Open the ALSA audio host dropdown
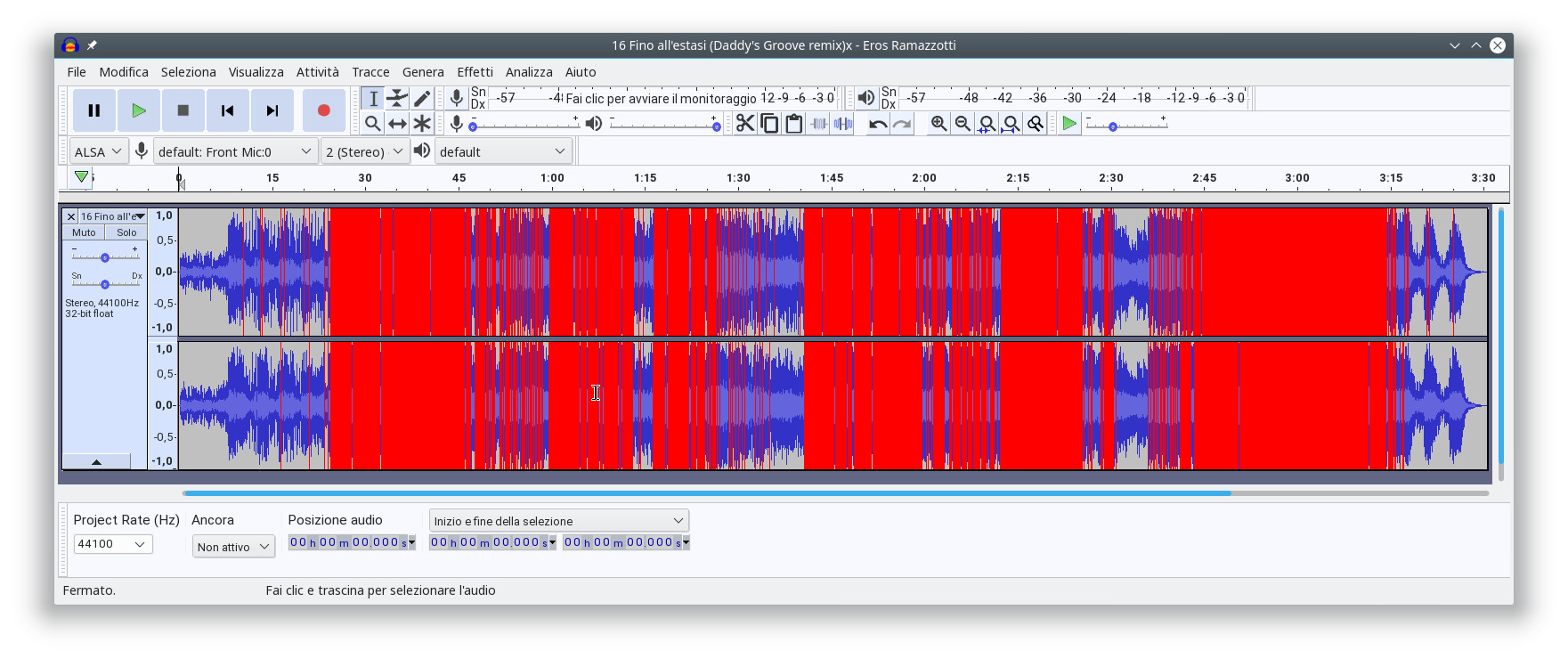The height and width of the screenshot is (659, 1568). pos(99,151)
